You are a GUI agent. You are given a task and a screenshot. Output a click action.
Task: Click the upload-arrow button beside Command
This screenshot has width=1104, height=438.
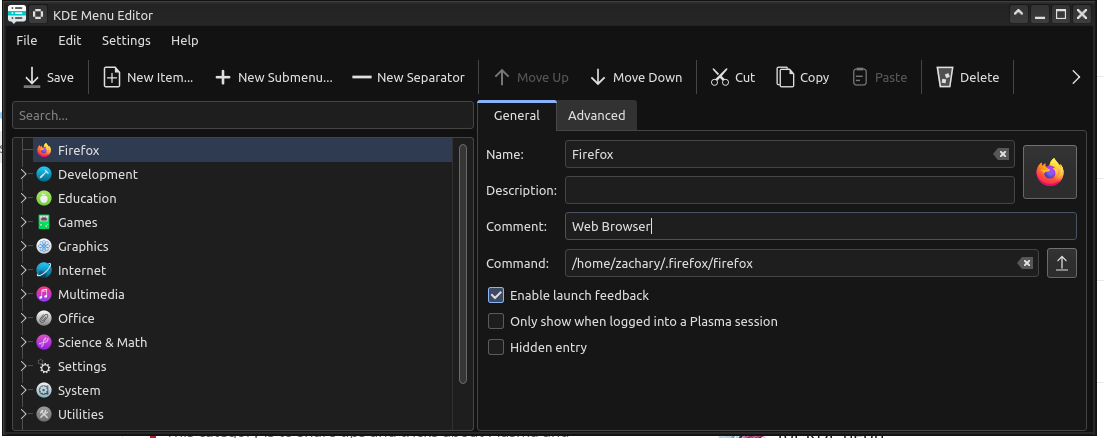coord(1062,263)
